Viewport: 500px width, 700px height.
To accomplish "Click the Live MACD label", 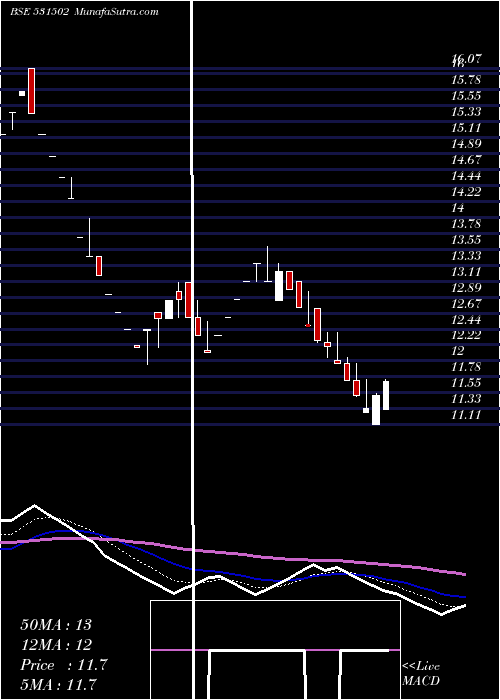I will [421, 674].
